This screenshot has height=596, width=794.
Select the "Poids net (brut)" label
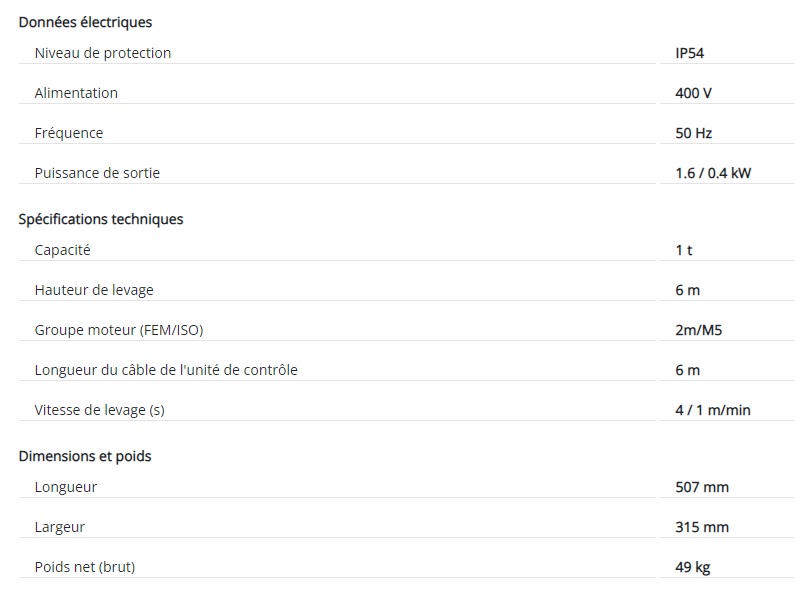click(85, 567)
